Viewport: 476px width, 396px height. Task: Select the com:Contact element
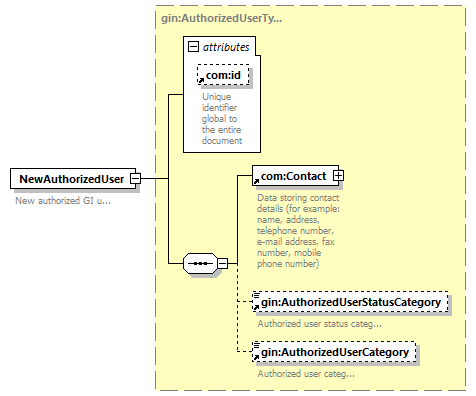(295, 175)
